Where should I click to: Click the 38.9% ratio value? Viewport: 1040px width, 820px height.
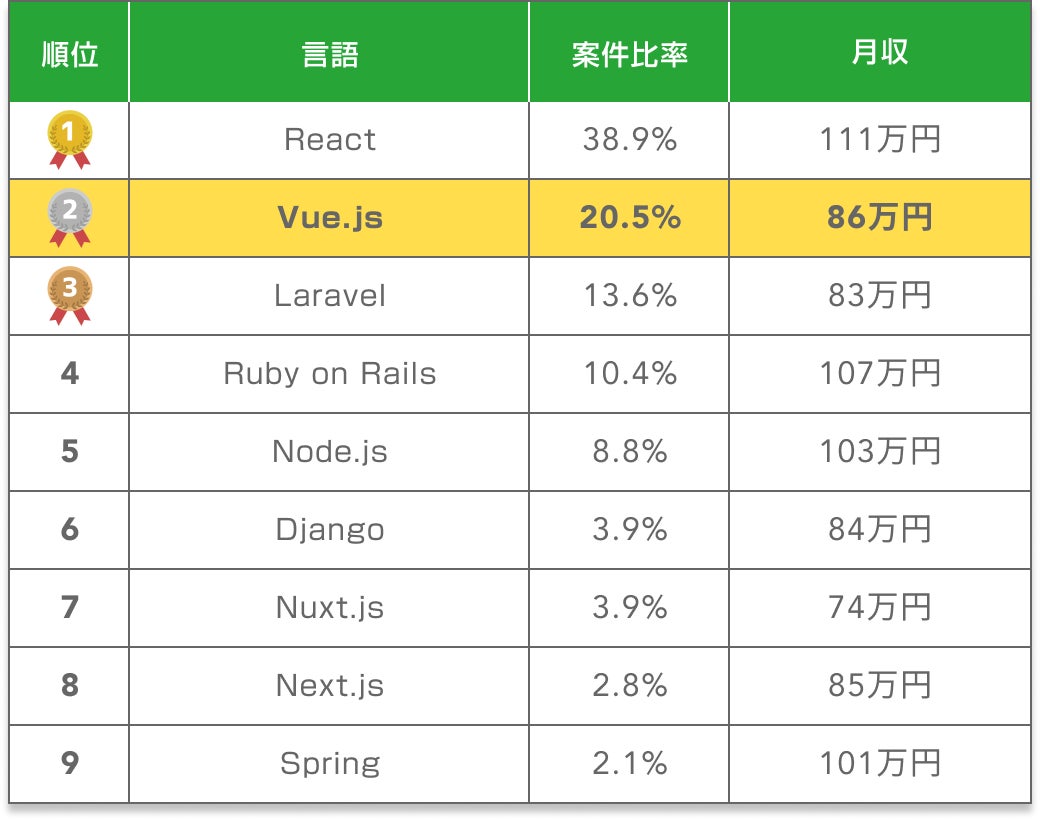pyautogui.click(x=629, y=140)
